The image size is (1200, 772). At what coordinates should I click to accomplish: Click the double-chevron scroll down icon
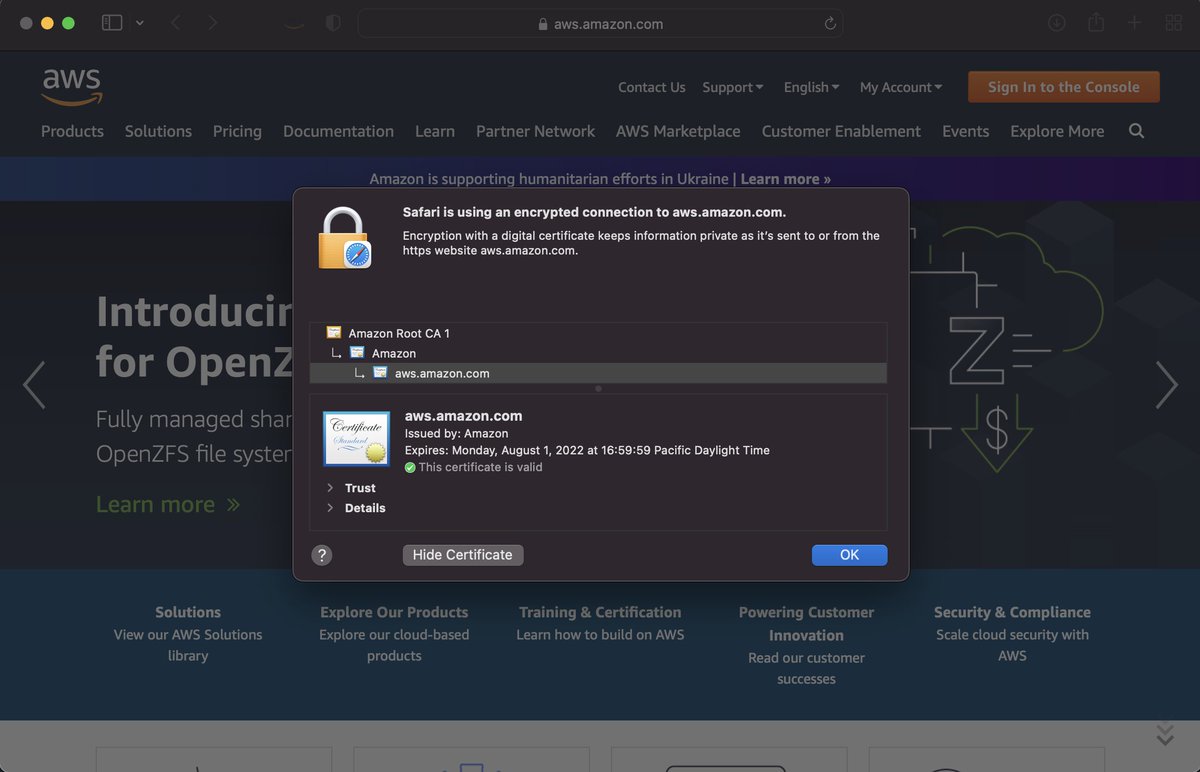1165,734
